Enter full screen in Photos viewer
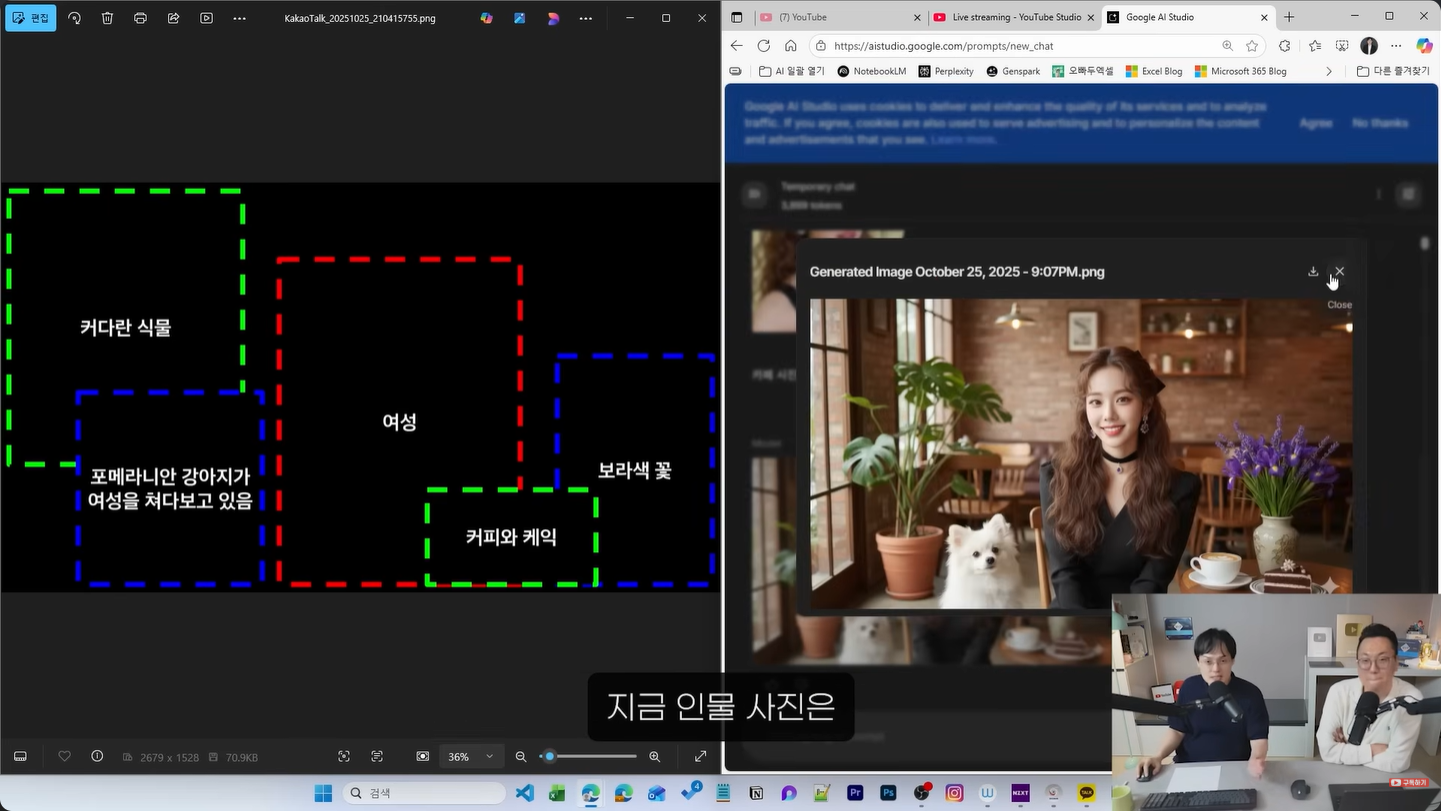 coord(701,757)
